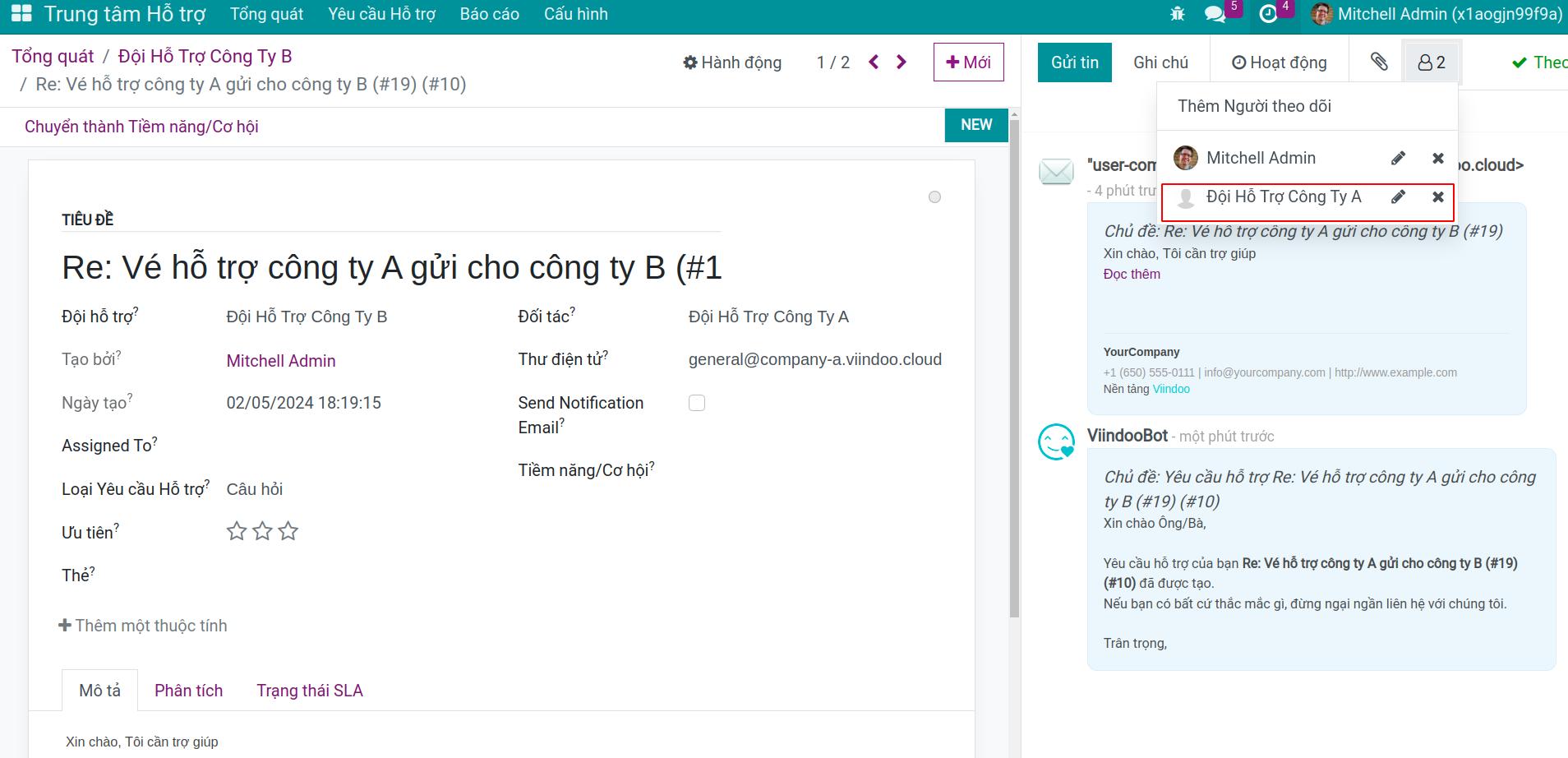This screenshot has height=758, width=1568.
Task: Click the Ghi chú button
Action: [1160, 62]
